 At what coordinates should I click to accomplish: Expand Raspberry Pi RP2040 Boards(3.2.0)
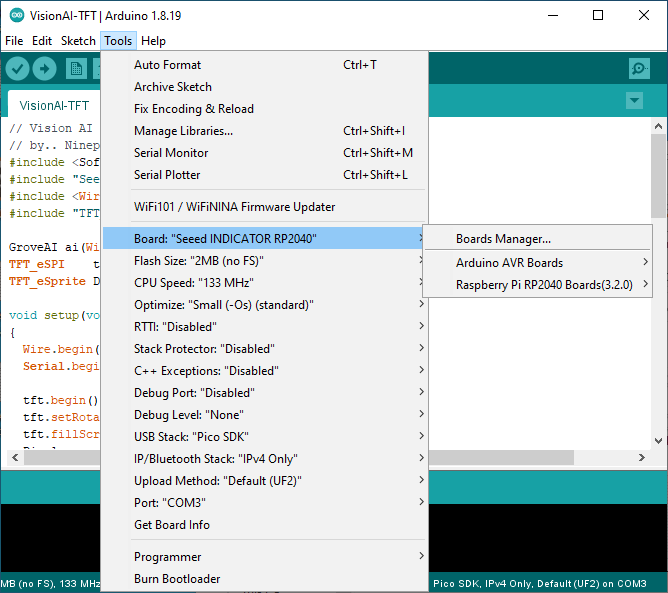(538, 285)
